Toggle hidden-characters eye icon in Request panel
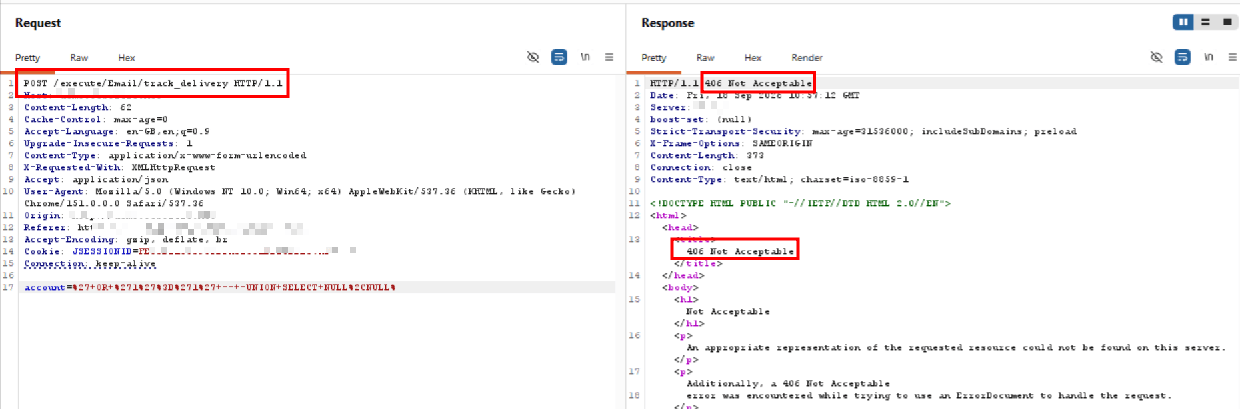 click(533, 57)
